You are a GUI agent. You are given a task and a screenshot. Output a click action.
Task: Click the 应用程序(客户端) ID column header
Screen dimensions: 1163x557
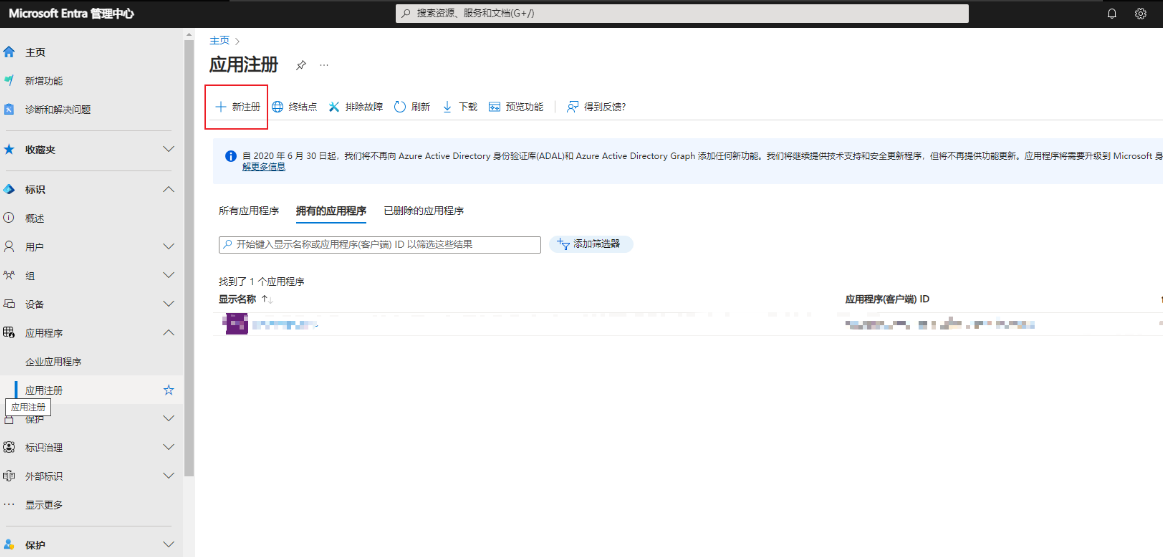click(x=887, y=299)
